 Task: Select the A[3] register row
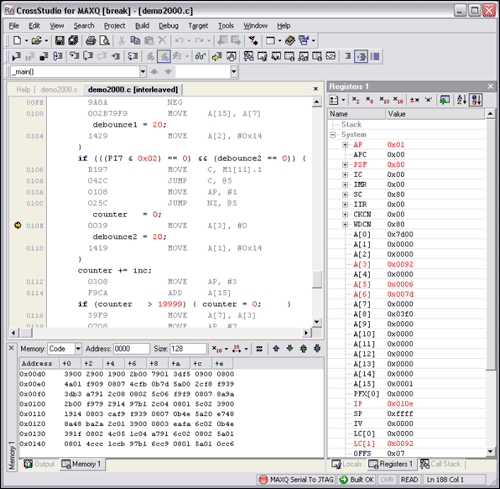pyautogui.click(x=407, y=264)
